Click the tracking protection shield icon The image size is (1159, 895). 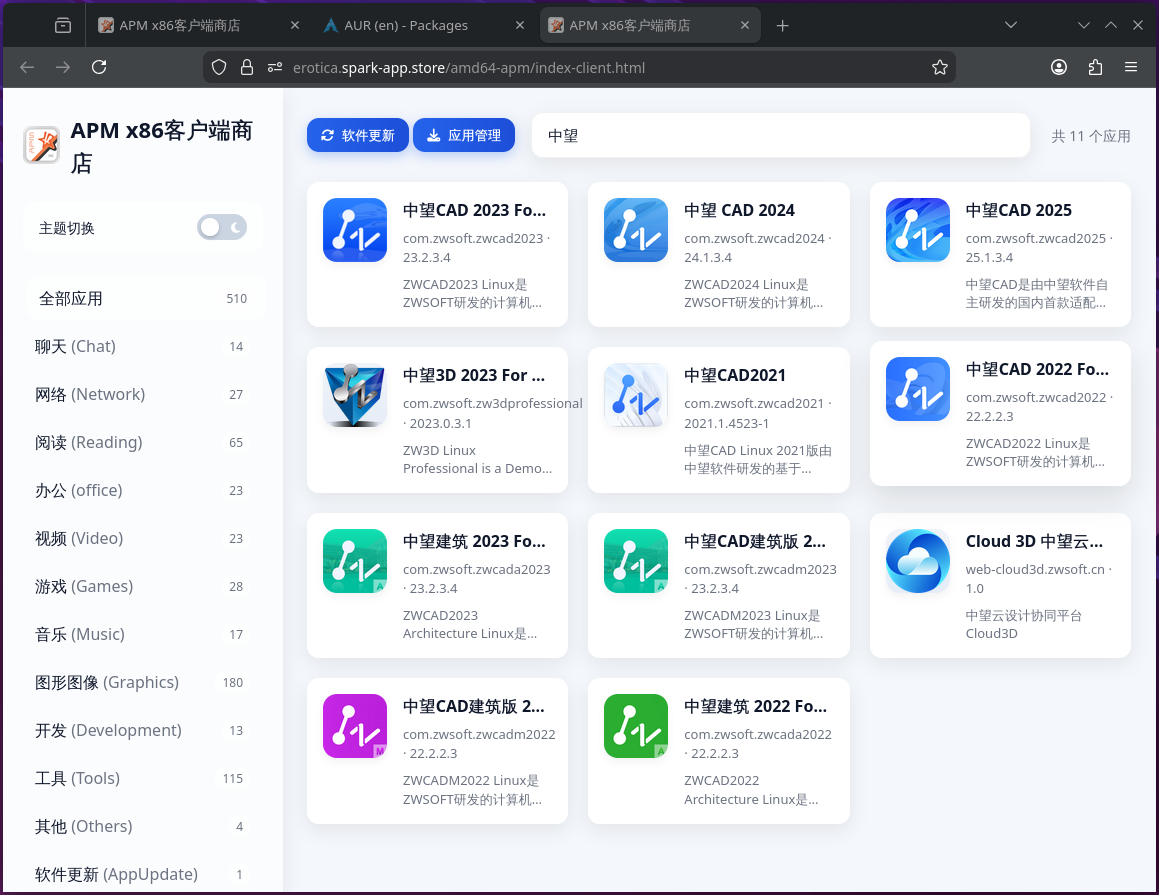pyautogui.click(x=219, y=67)
